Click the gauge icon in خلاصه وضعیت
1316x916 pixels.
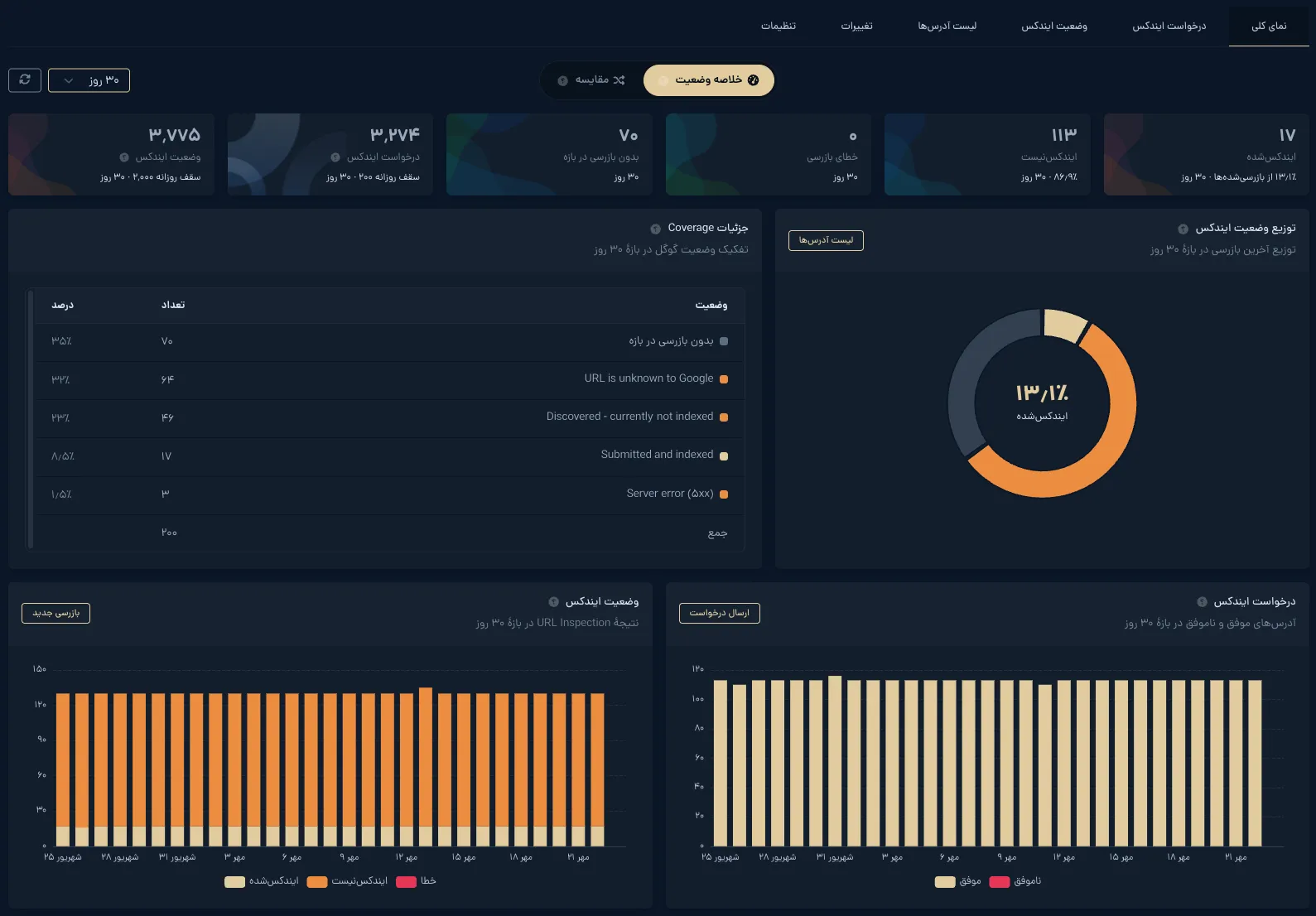click(x=753, y=80)
